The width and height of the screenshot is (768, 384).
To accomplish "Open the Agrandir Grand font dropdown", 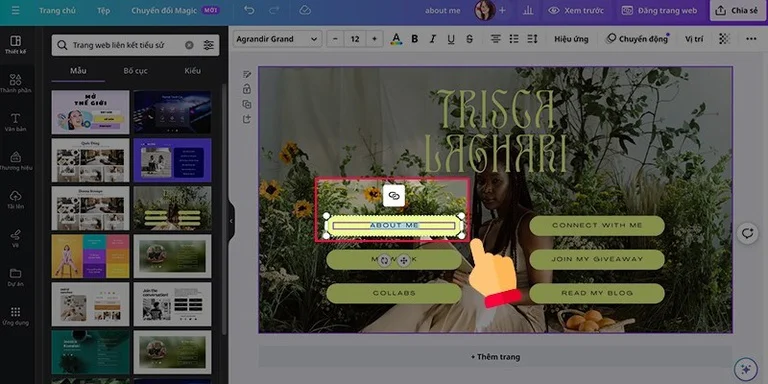I will coord(277,39).
